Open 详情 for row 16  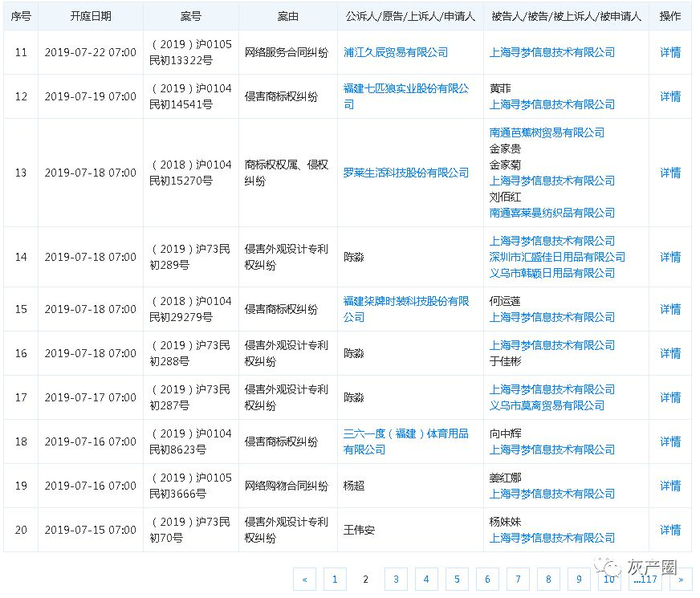click(670, 354)
